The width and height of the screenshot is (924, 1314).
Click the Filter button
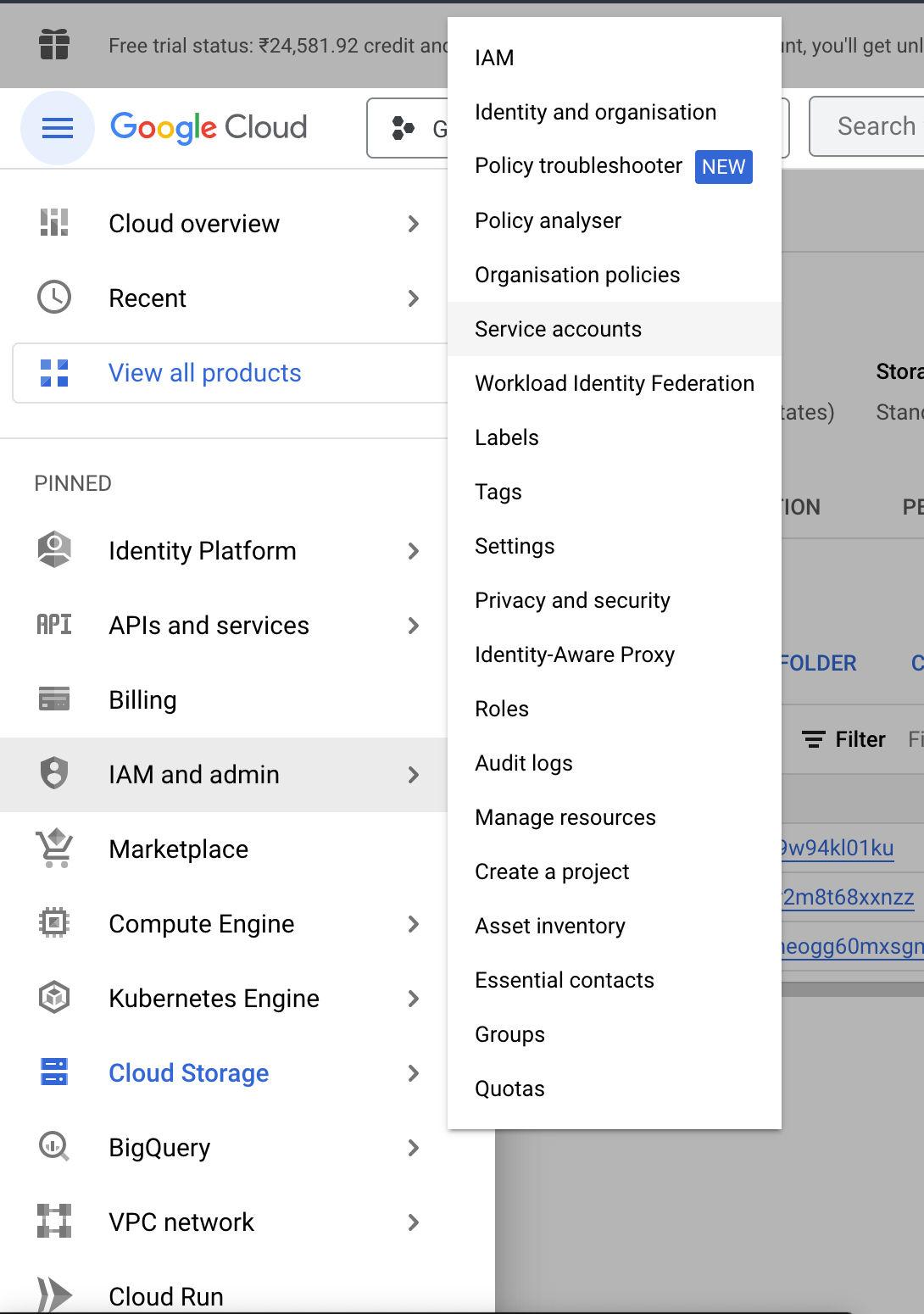(x=843, y=739)
